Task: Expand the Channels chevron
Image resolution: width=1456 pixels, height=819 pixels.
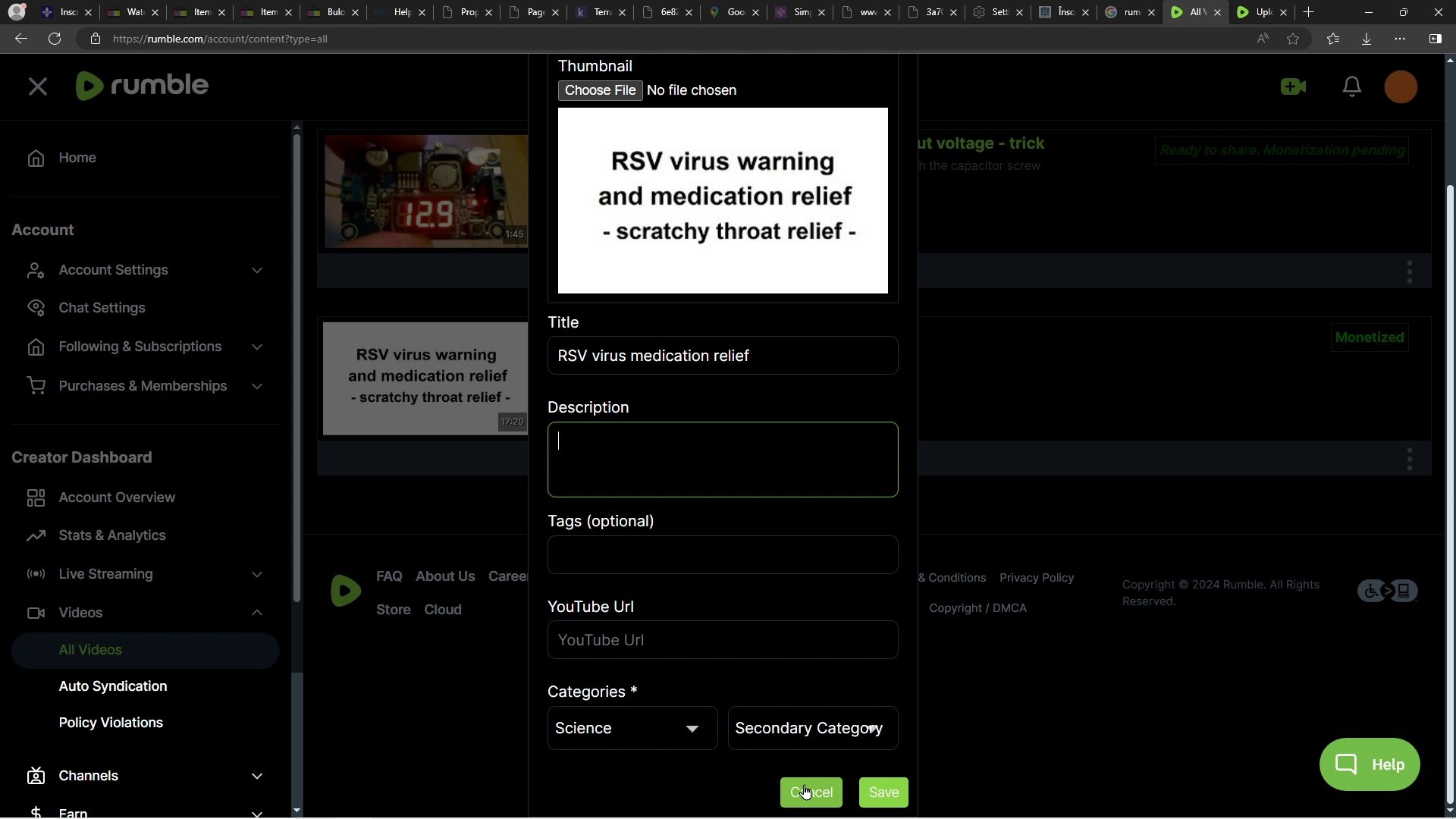Action: pos(257,777)
